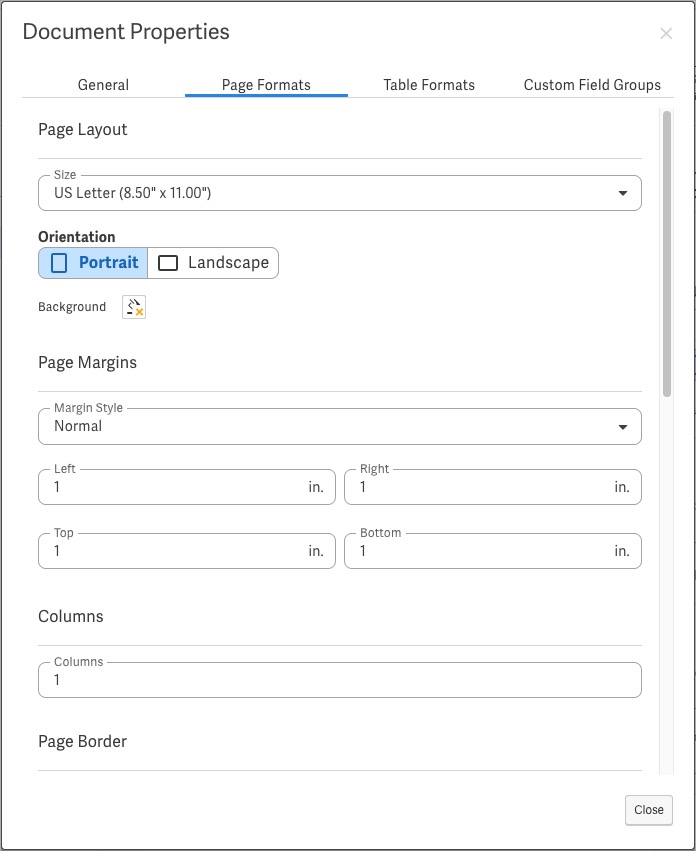Open the Margin Style dropdown
The image size is (696, 851).
tap(340, 427)
